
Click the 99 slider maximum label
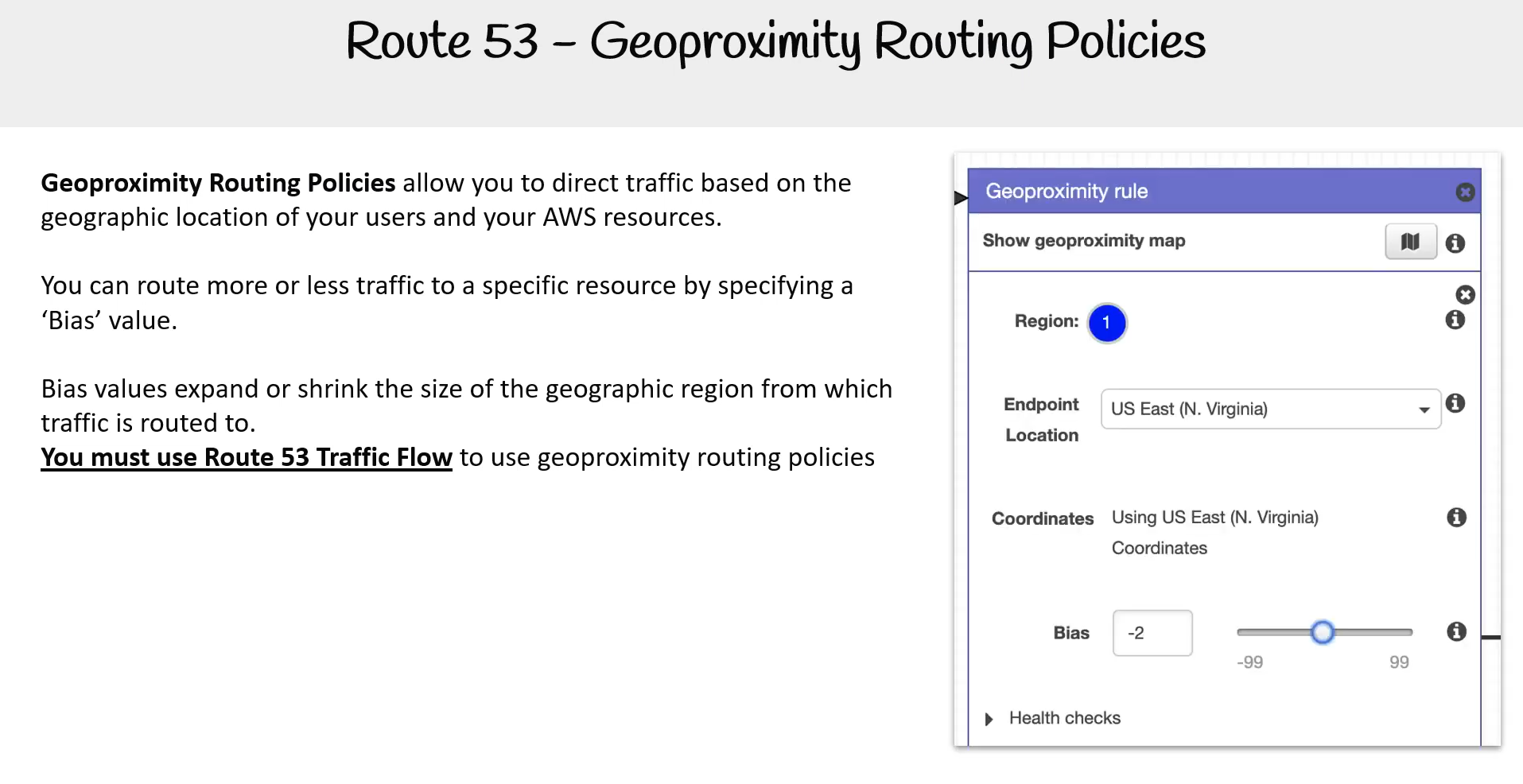(1399, 662)
